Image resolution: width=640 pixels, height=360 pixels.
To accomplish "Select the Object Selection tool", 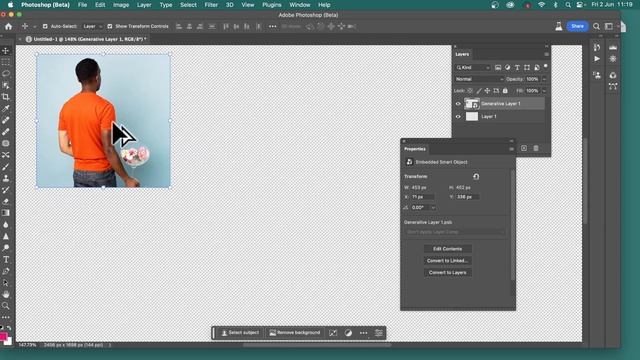I will click(6, 85).
